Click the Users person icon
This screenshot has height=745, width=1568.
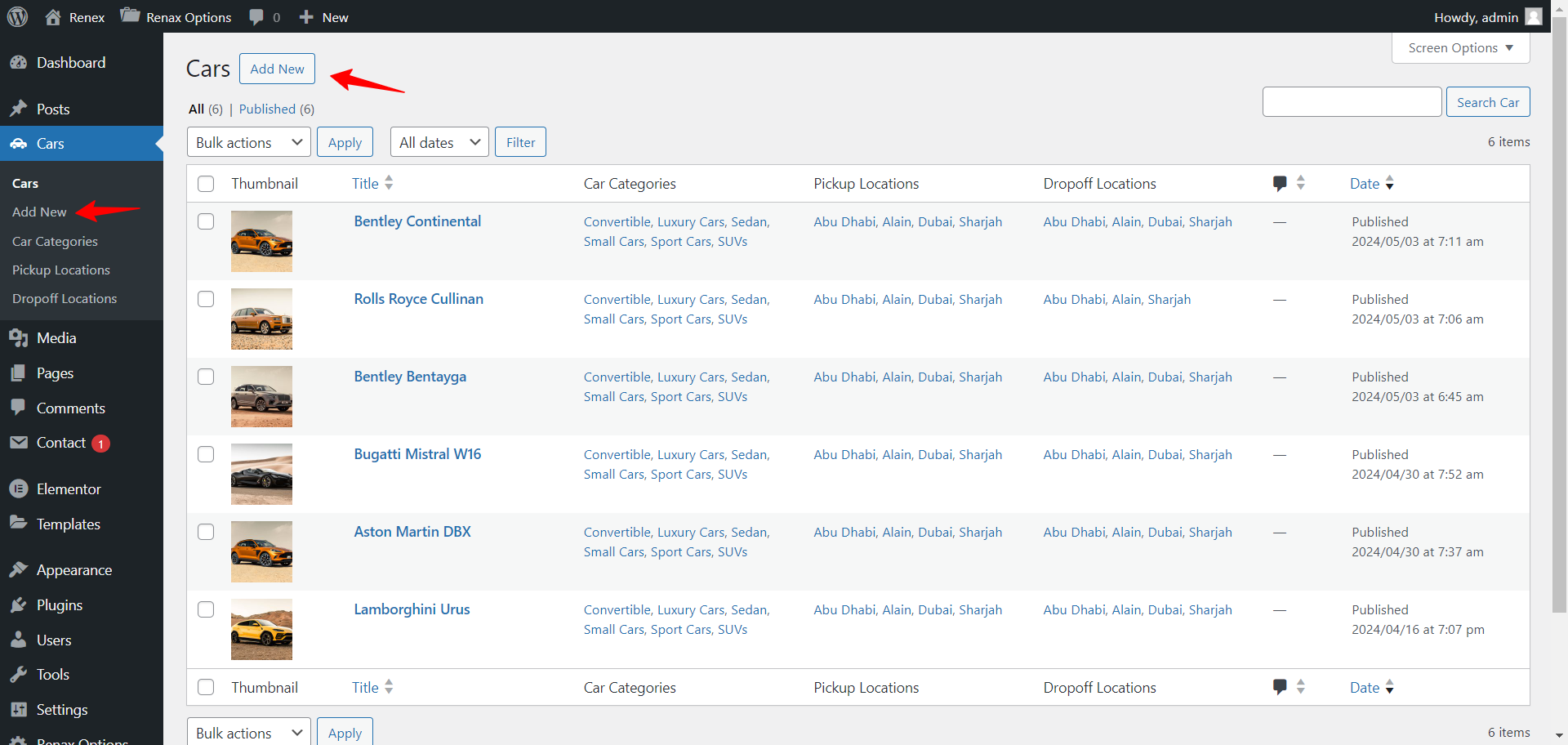(x=19, y=640)
